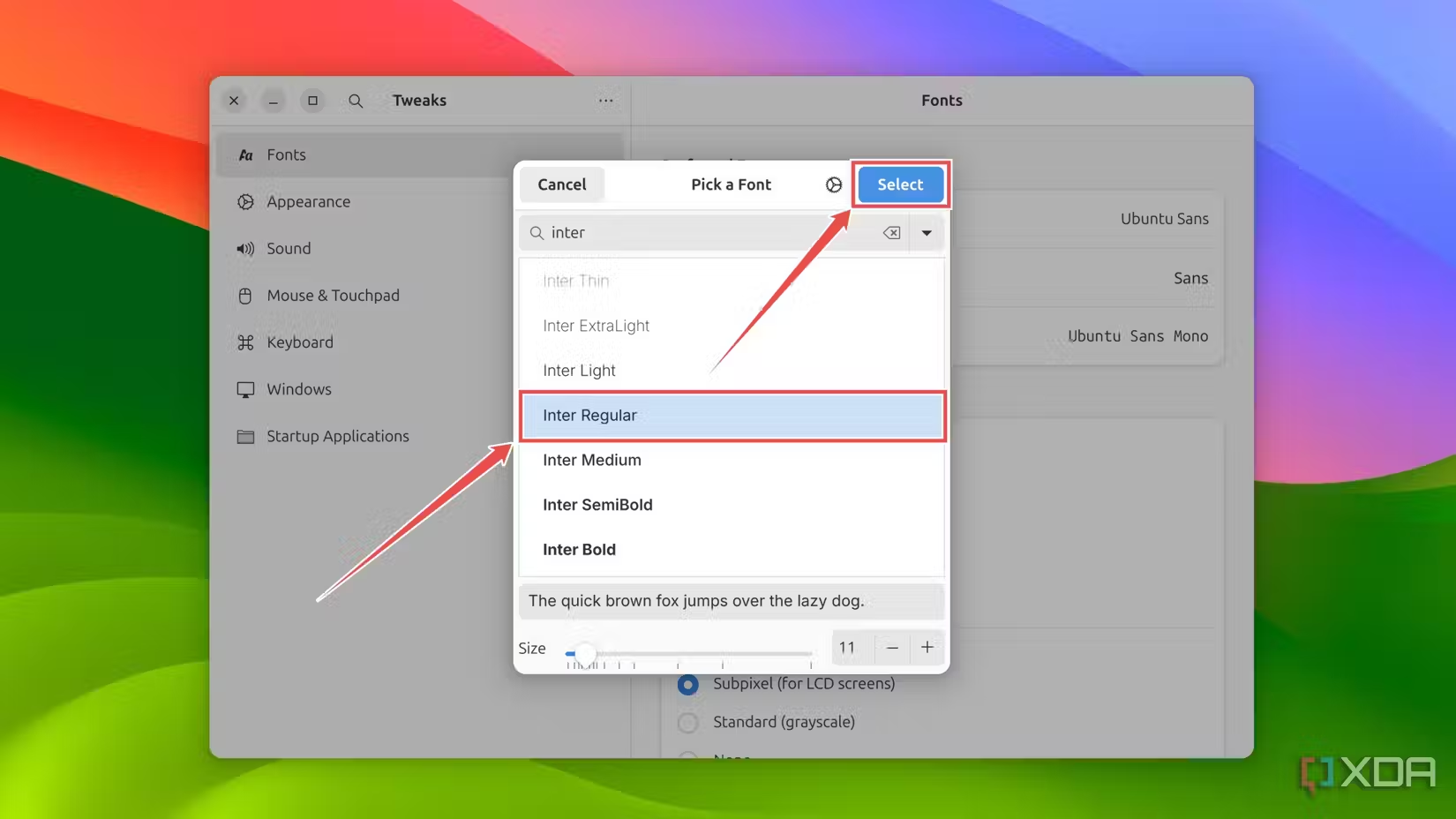This screenshot has height=819, width=1456.
Task: Expand the font filter dropdown arrow
Action: [927, 233]
